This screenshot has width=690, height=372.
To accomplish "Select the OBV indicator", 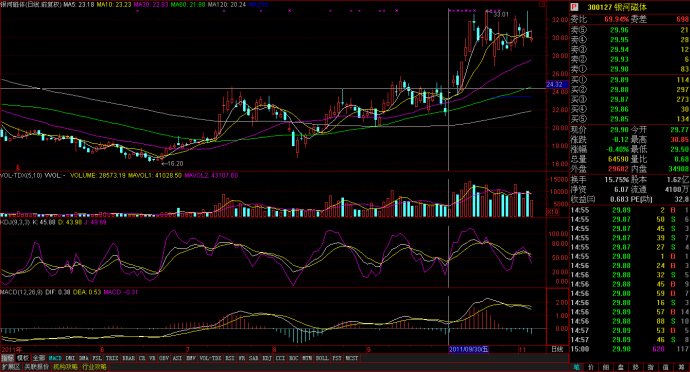I will tap(164, 358).
